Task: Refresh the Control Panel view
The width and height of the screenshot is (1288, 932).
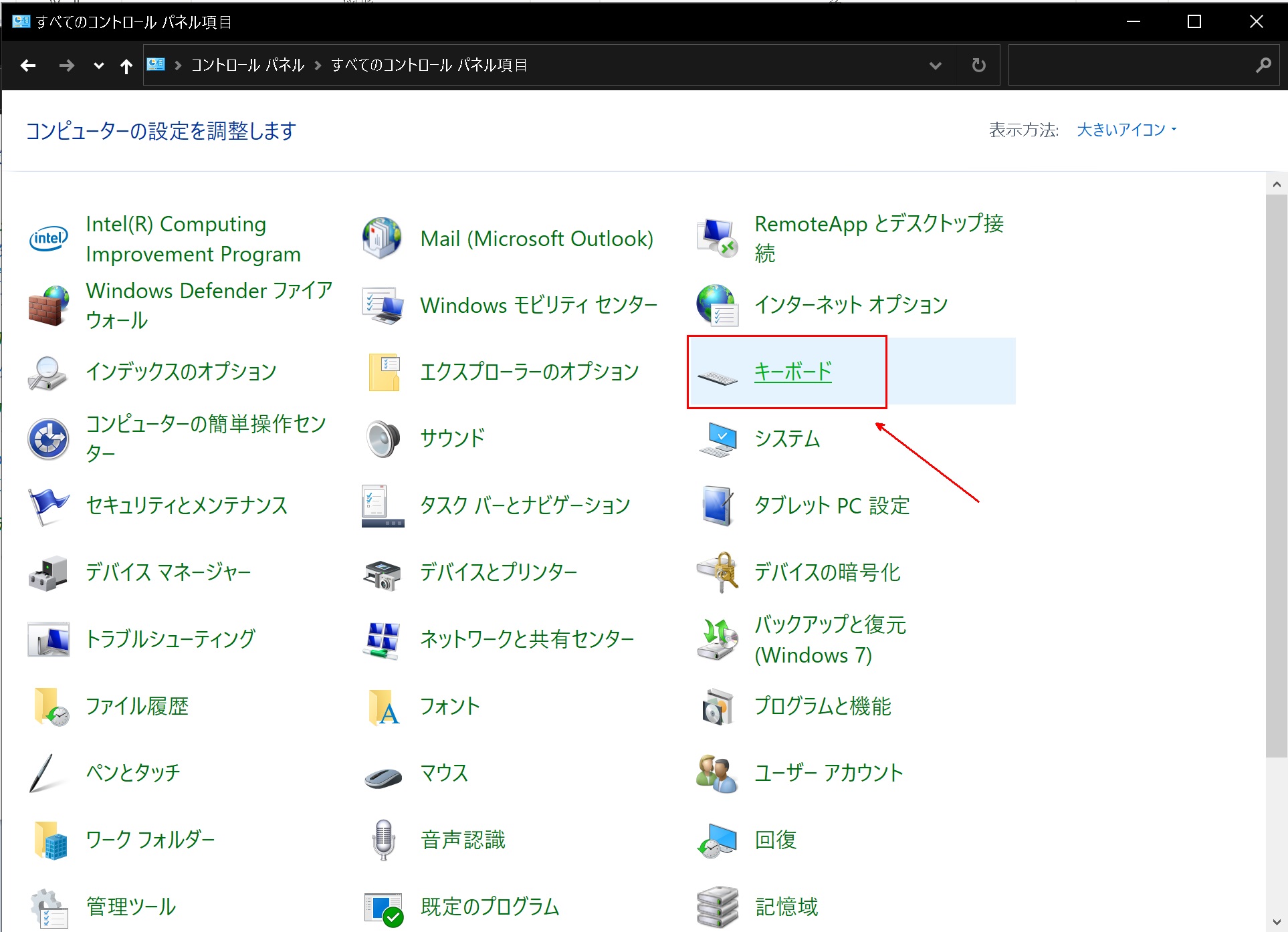Action: [x=978, y=66]
